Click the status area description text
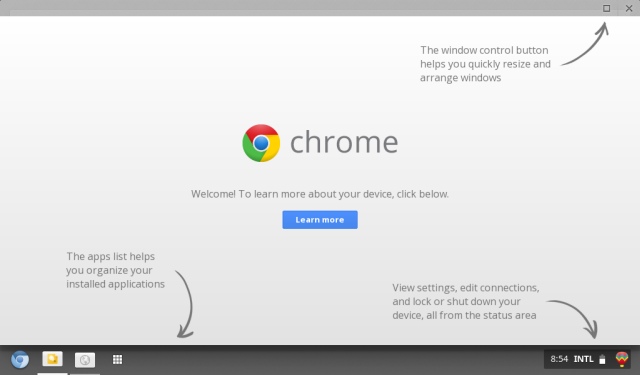Screen dimensions: 640x375 (x=466, y=302)
